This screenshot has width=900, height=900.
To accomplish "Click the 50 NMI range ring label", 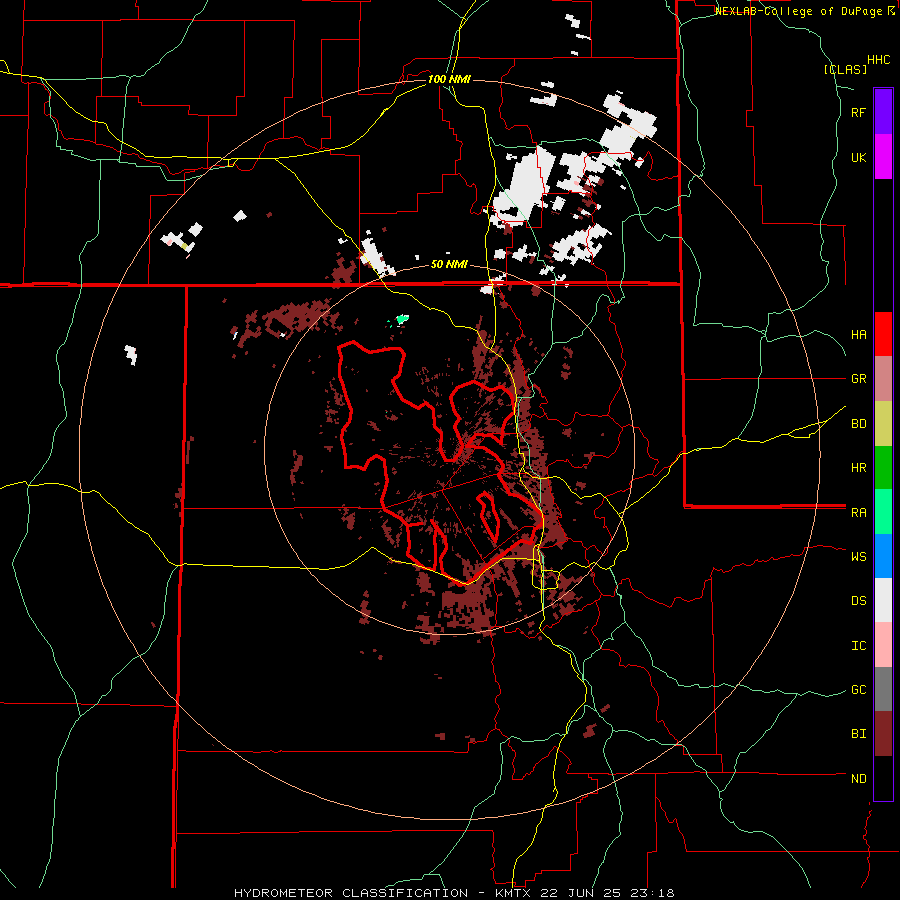I will pyautogui.click(x=449, y=264).
